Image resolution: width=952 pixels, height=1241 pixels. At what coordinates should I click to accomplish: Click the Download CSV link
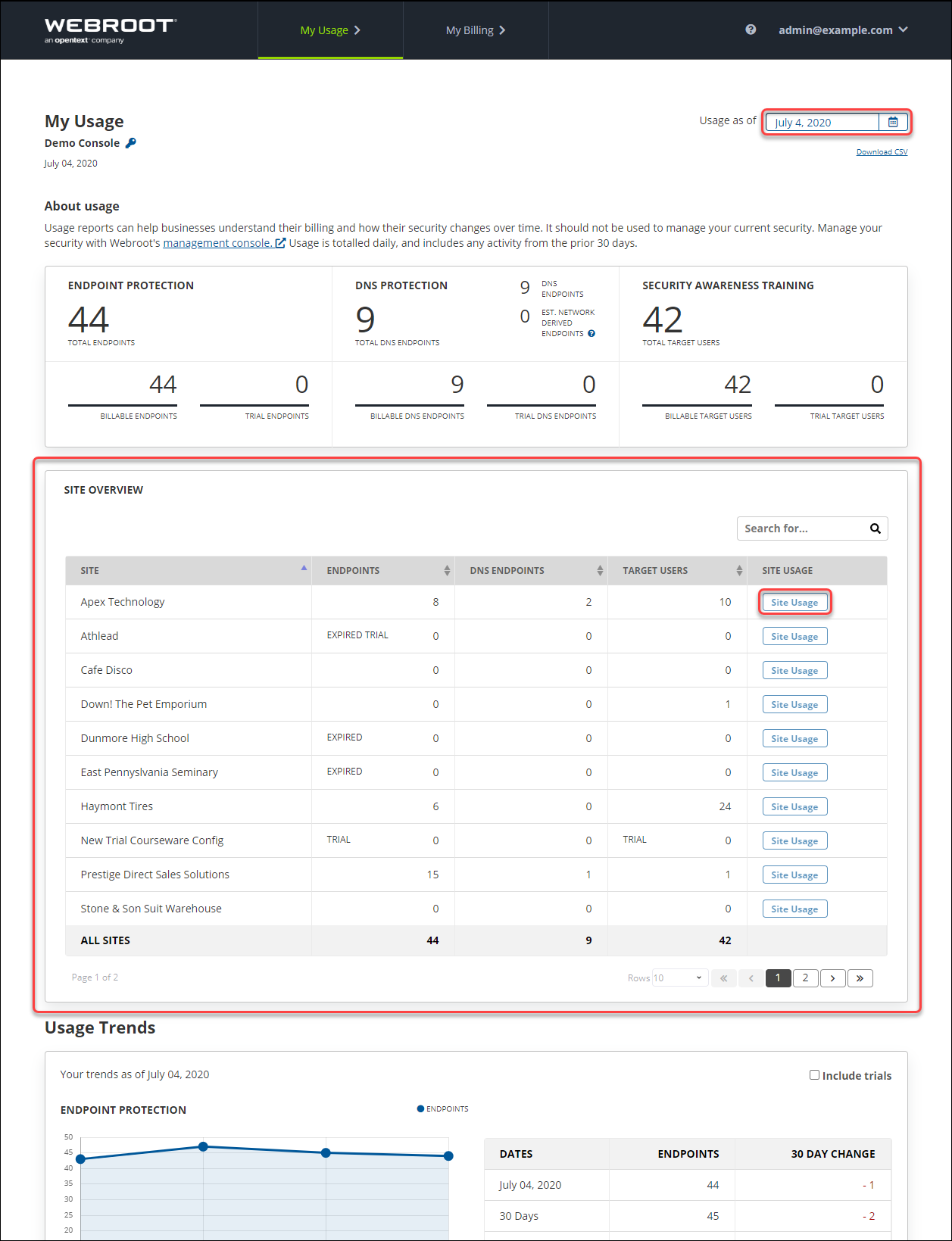882,152
